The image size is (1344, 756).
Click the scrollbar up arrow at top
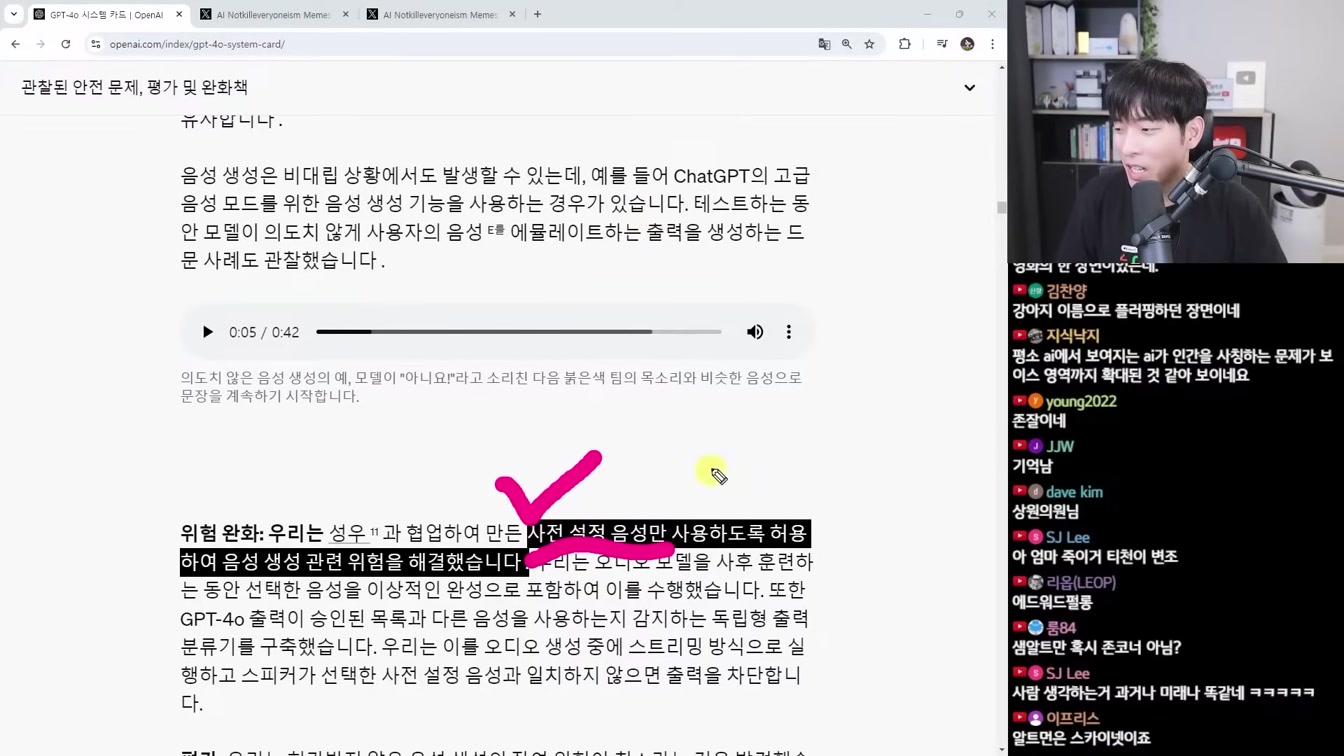coord(1001,67)
